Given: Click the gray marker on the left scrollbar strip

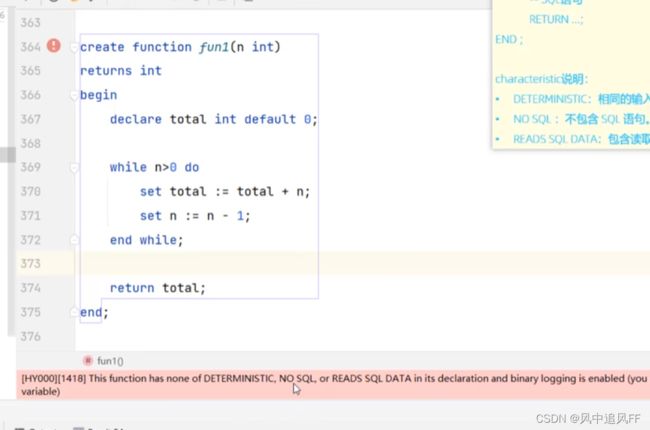Looking at the screenshot, I should click(x=7, y=155).
